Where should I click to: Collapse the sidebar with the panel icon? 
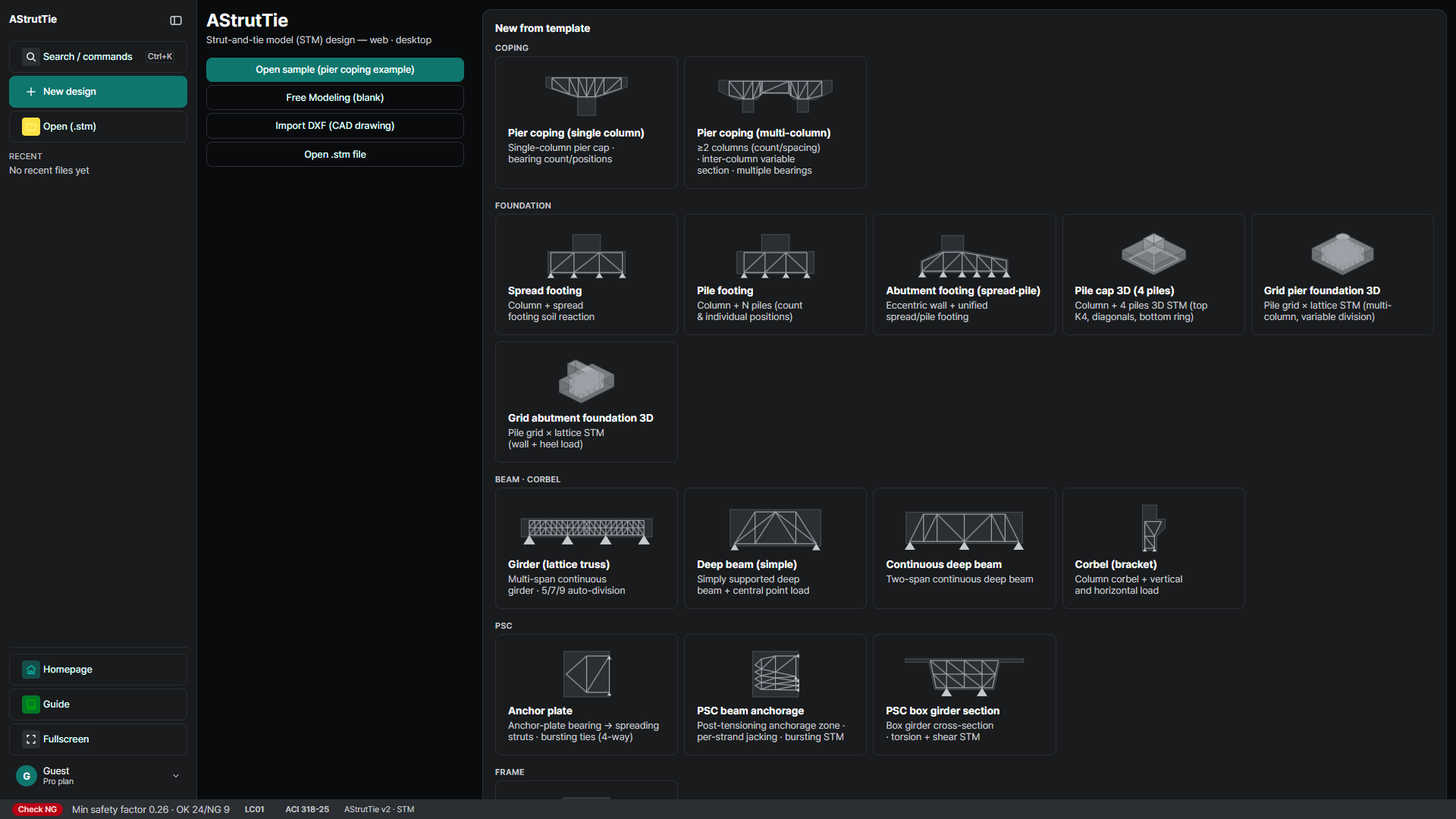(x=176, y=20)
